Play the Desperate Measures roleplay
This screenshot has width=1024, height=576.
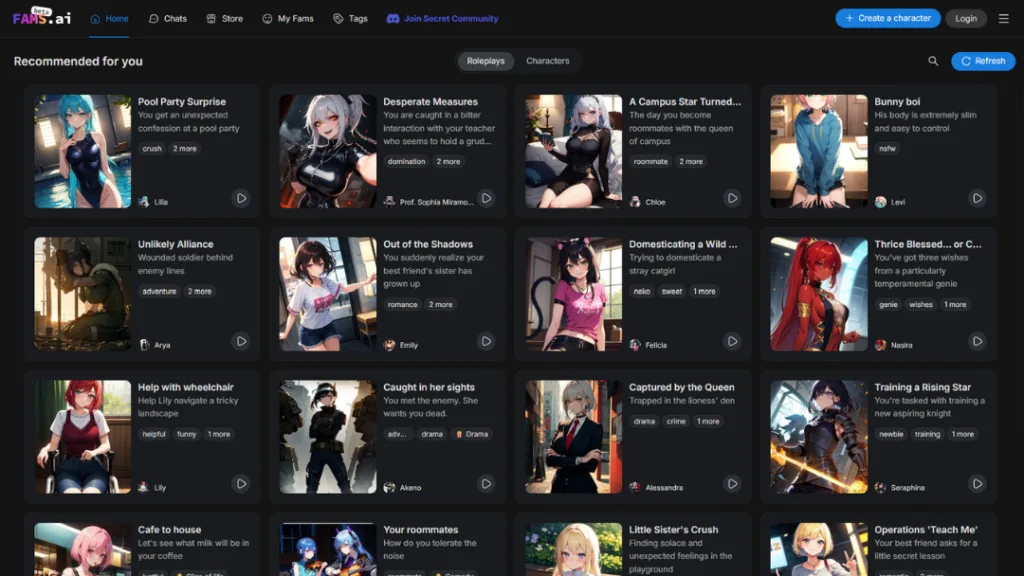coord(487,198)
